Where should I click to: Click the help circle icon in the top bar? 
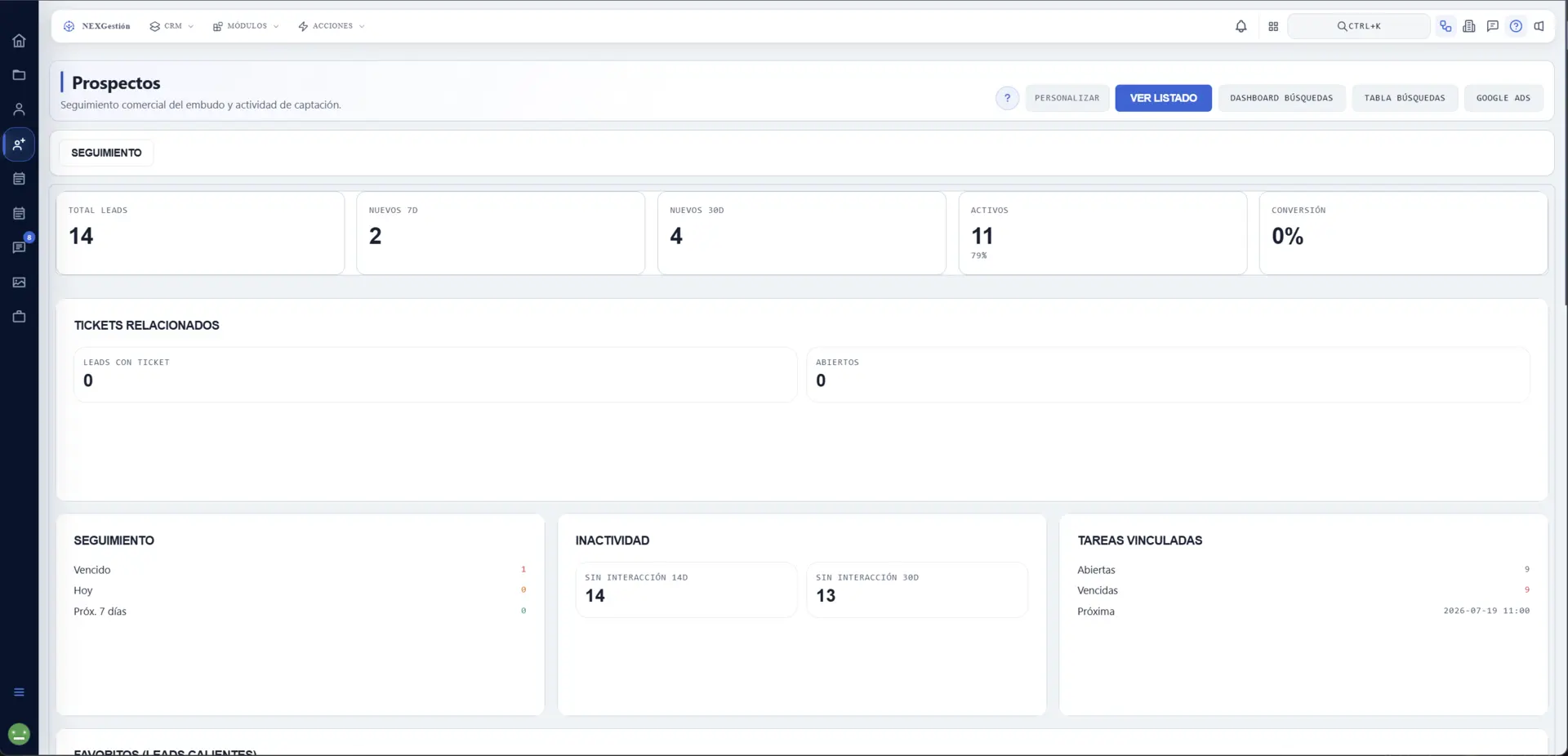pos(1516,26)
